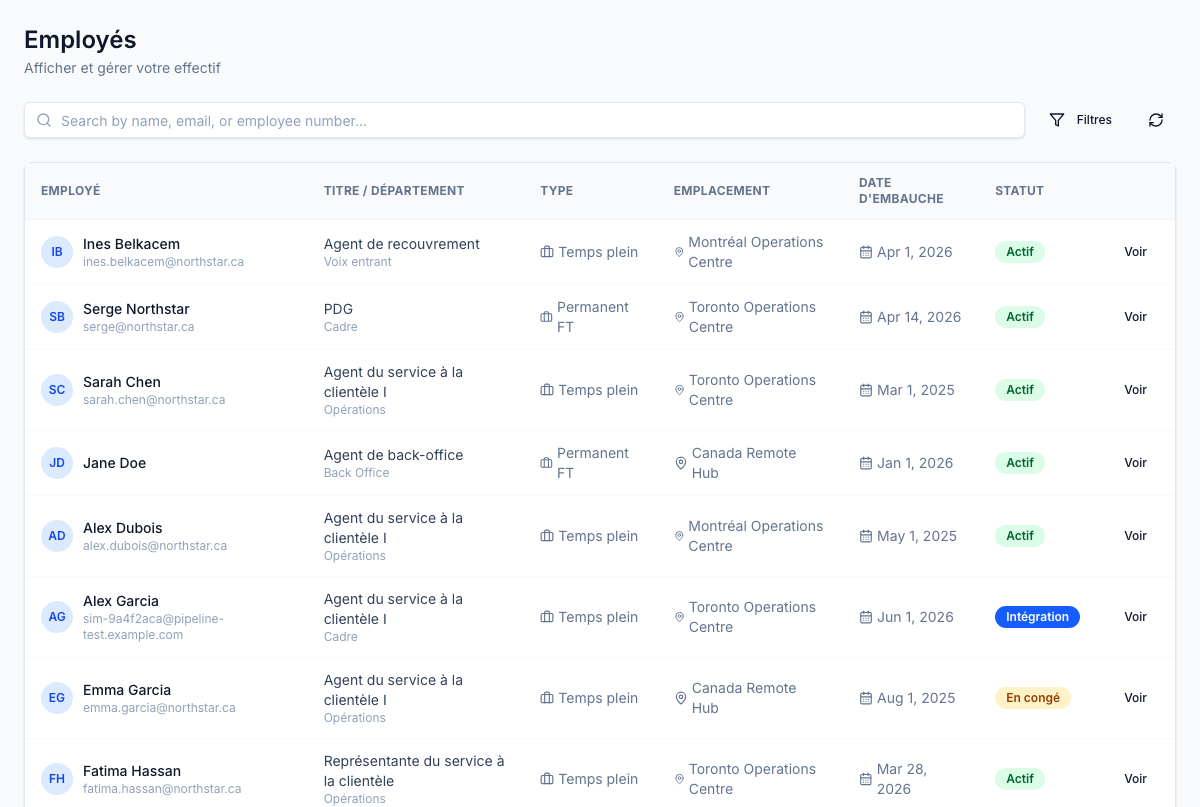Click location pin in Alex Garcia row
This screenshot has height=807, width=1200.
point(679,617)
